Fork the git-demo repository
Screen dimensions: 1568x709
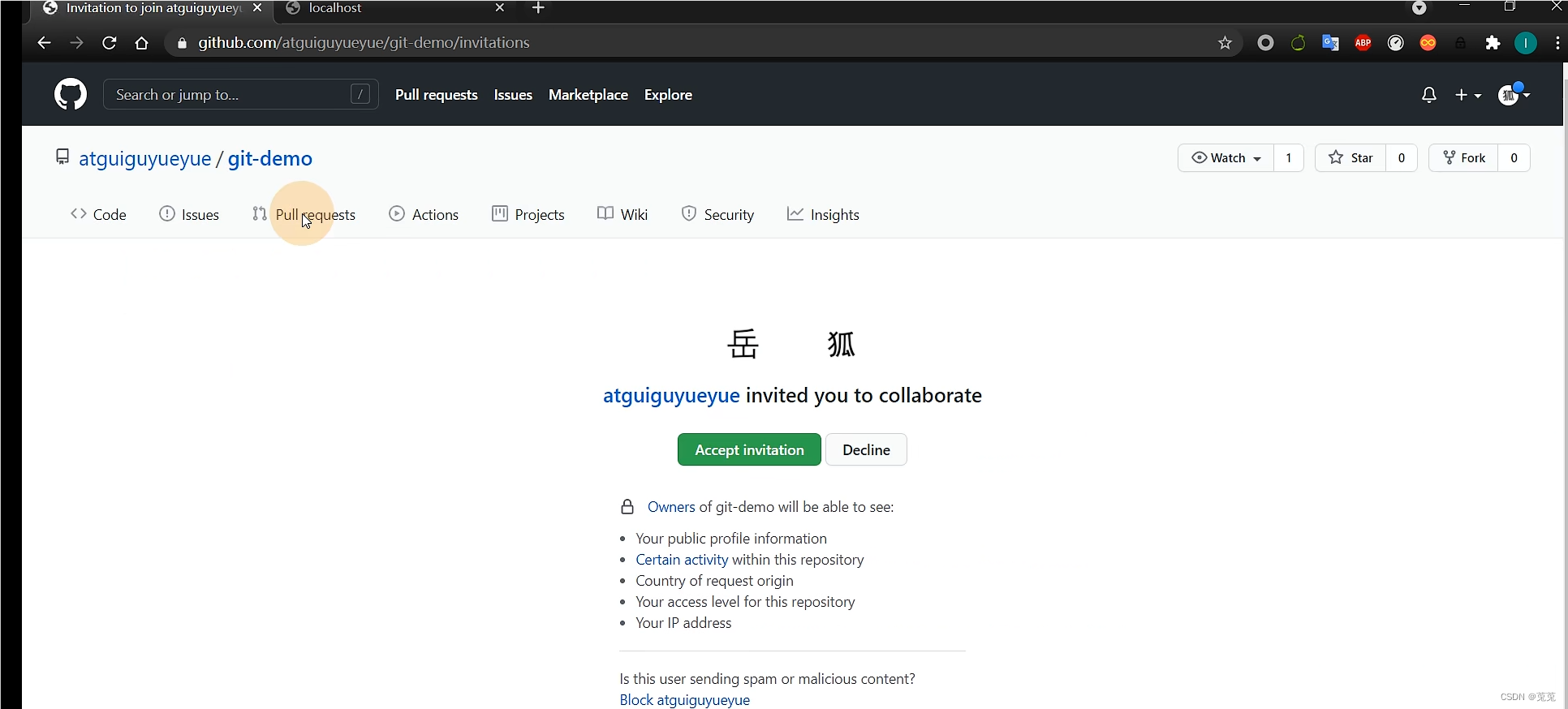click(1464, 158)
